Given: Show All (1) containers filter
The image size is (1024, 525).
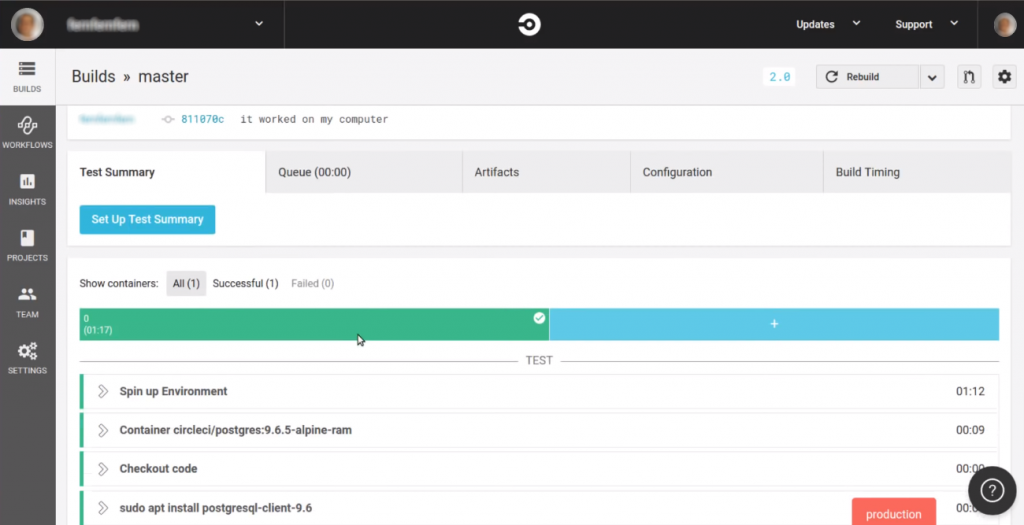Looking at the screenshot, I should (186, 284).
